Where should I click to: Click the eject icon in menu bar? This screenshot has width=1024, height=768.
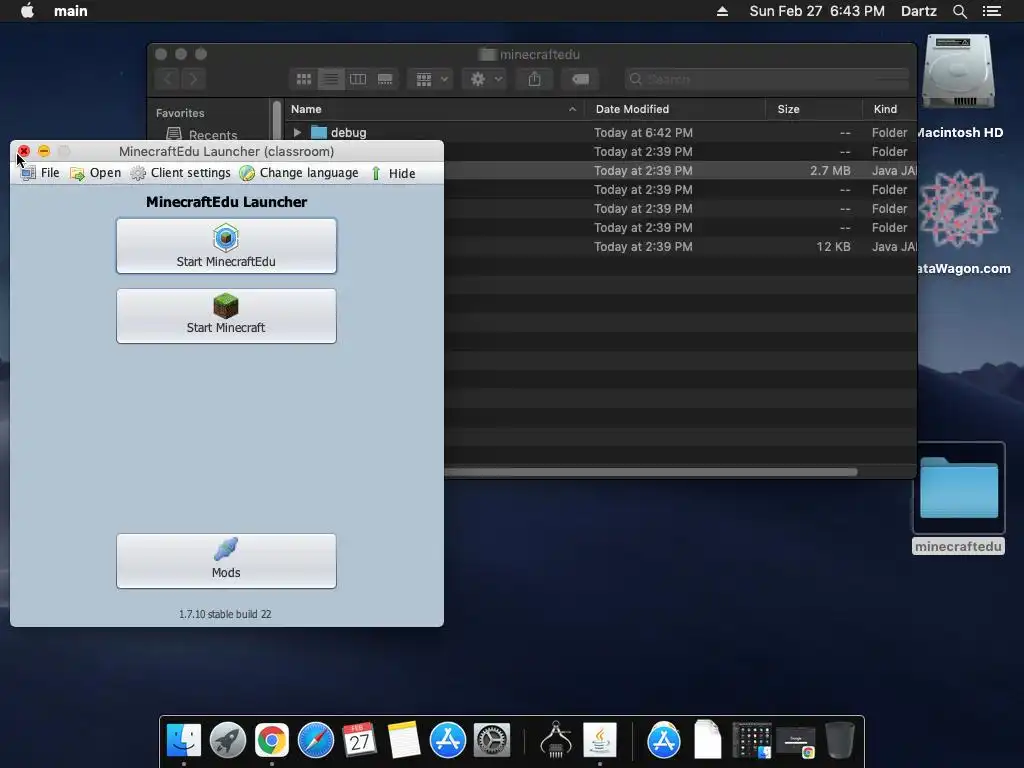pos(722,11)
